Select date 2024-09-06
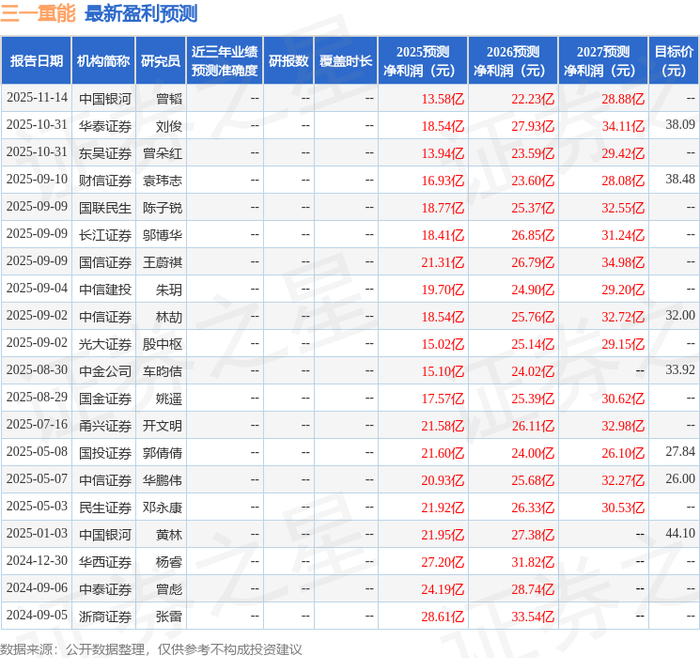 click(37, 587)
